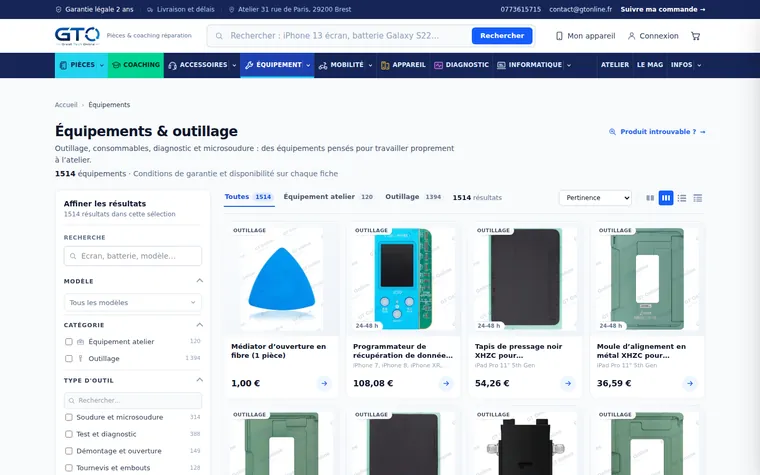Click the phone icon beside Mon appareil

click(x=559, y=36)
